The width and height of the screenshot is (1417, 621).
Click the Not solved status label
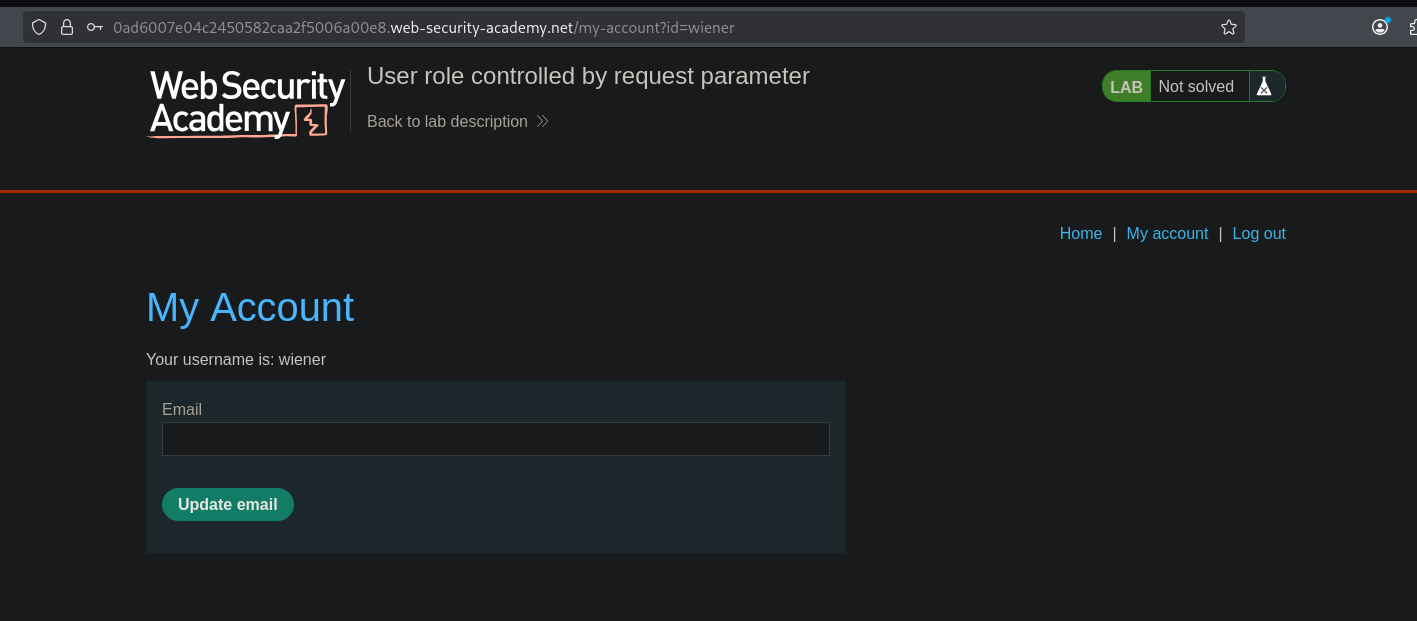[x=1196, y=87]
